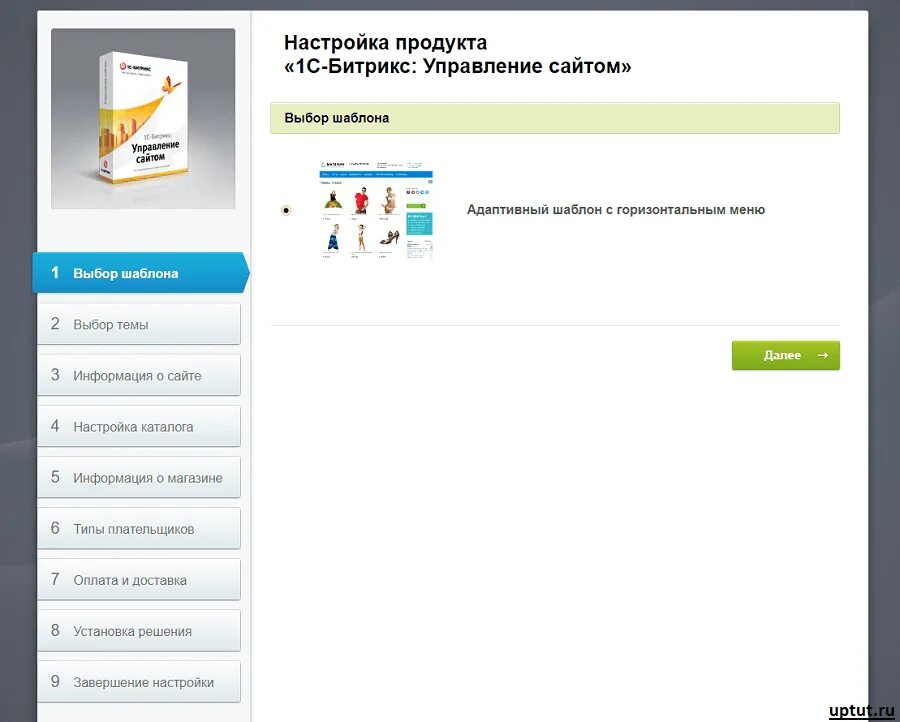Click the arrow icon on Далее button
The height and width of the screenshot is (722, 900).
coord(823,355)
